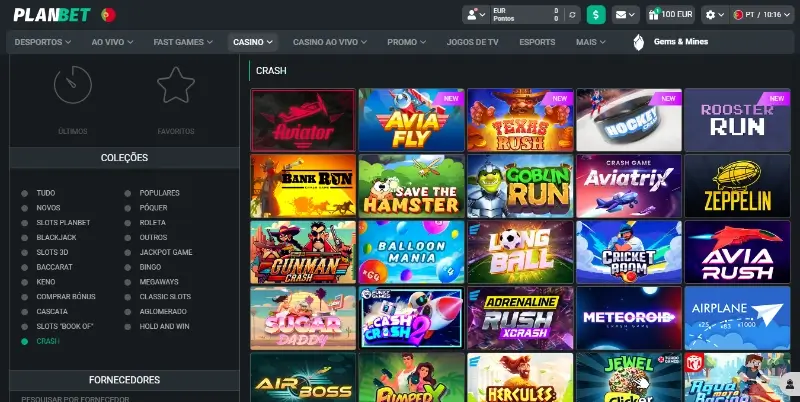Open the Esports menu item
800x402 pixels.
pos(537,42)
